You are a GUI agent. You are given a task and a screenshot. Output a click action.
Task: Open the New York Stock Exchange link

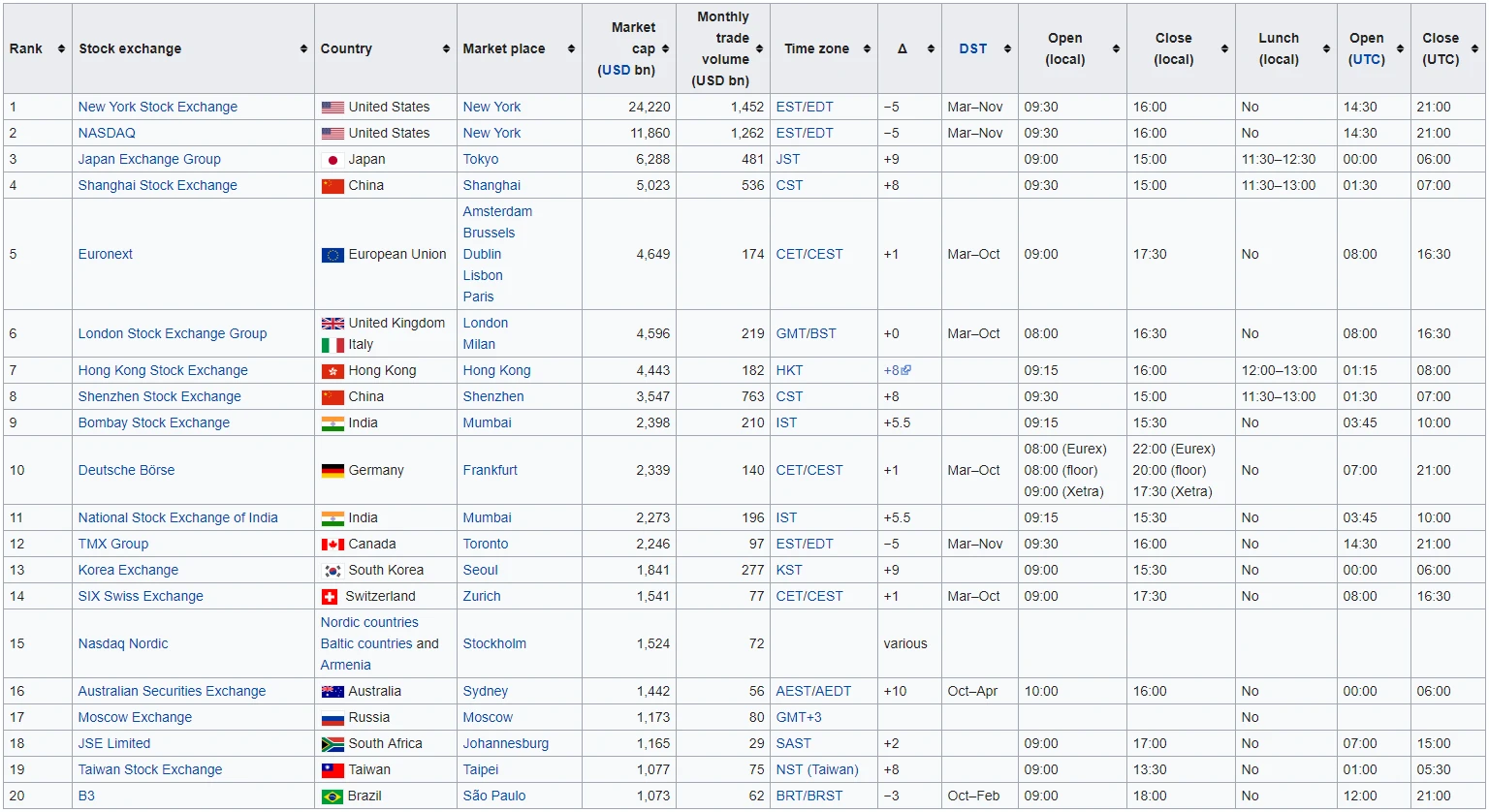click(x=157, y=107)
